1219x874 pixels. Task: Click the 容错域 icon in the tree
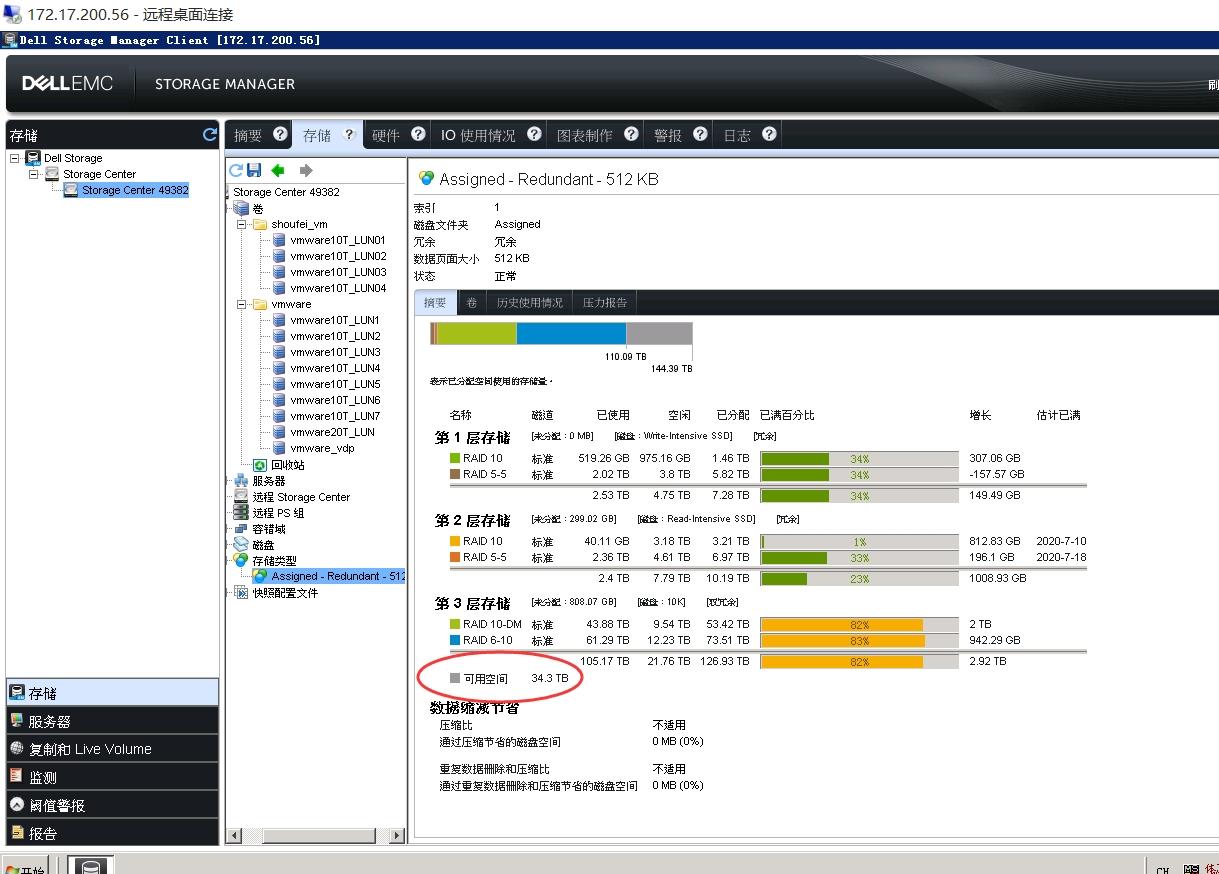click(241, 529)
